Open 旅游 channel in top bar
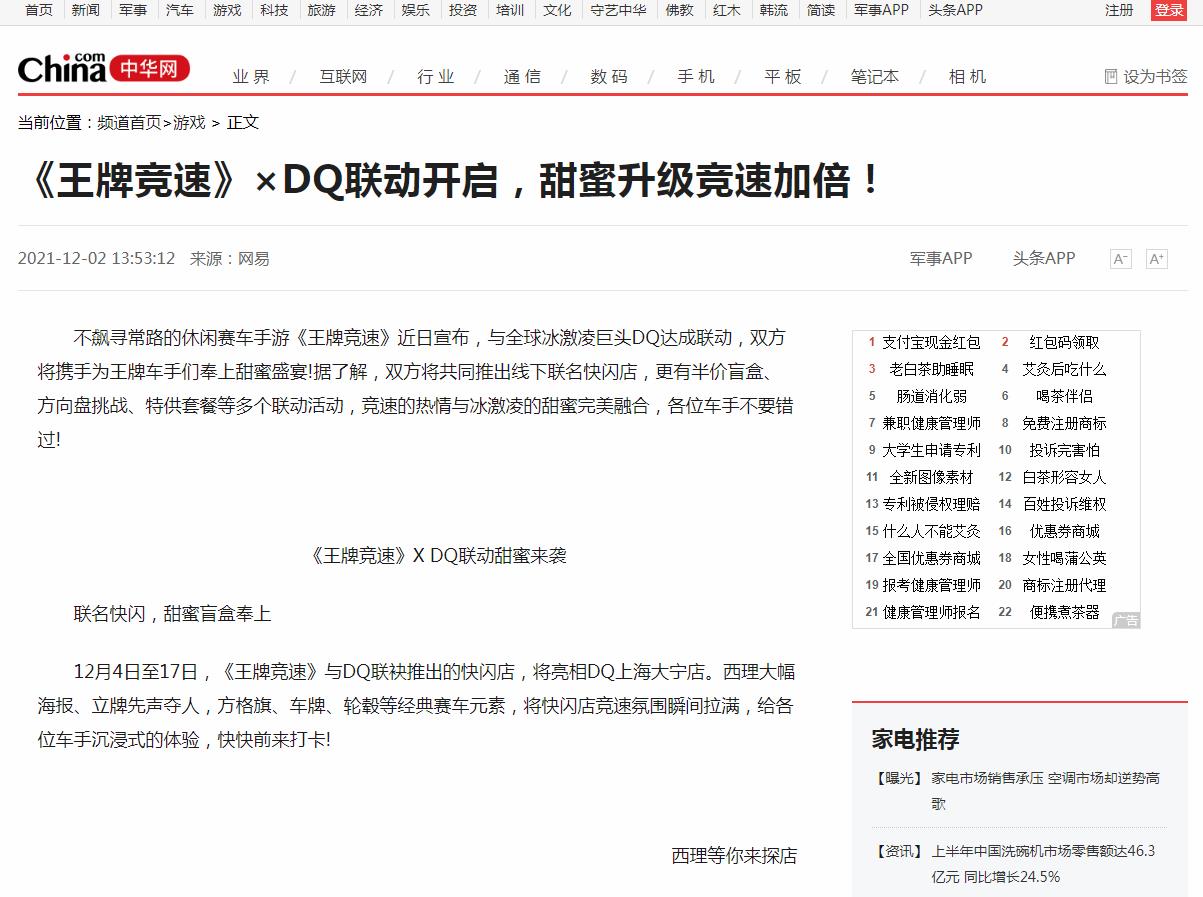1203x897 pixels. (x=321, y=10)
